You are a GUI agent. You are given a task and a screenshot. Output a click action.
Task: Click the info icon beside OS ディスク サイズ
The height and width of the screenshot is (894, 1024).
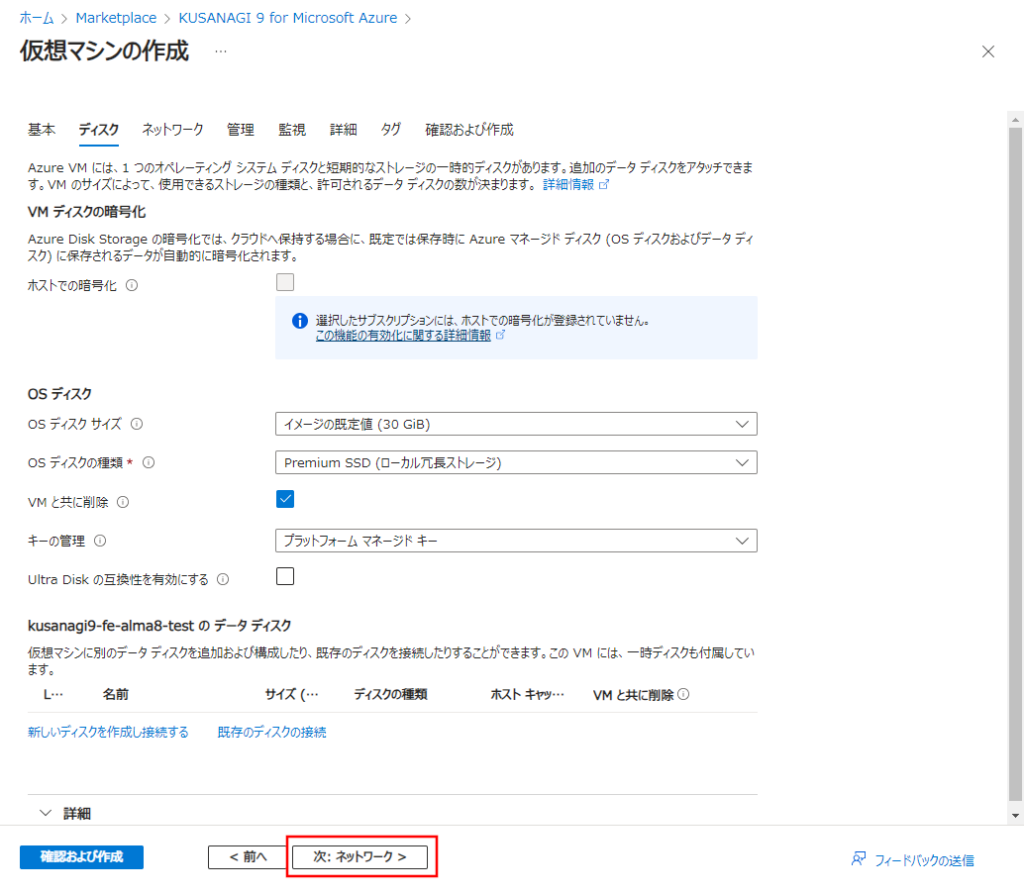(x=136, y=424)
